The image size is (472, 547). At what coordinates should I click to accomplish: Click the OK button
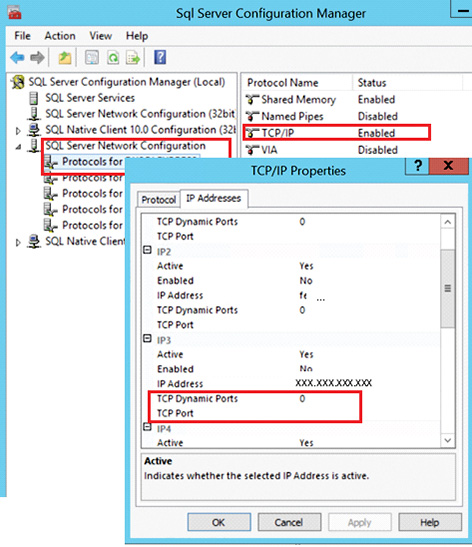pyautogui.click(x=219, y=522)
